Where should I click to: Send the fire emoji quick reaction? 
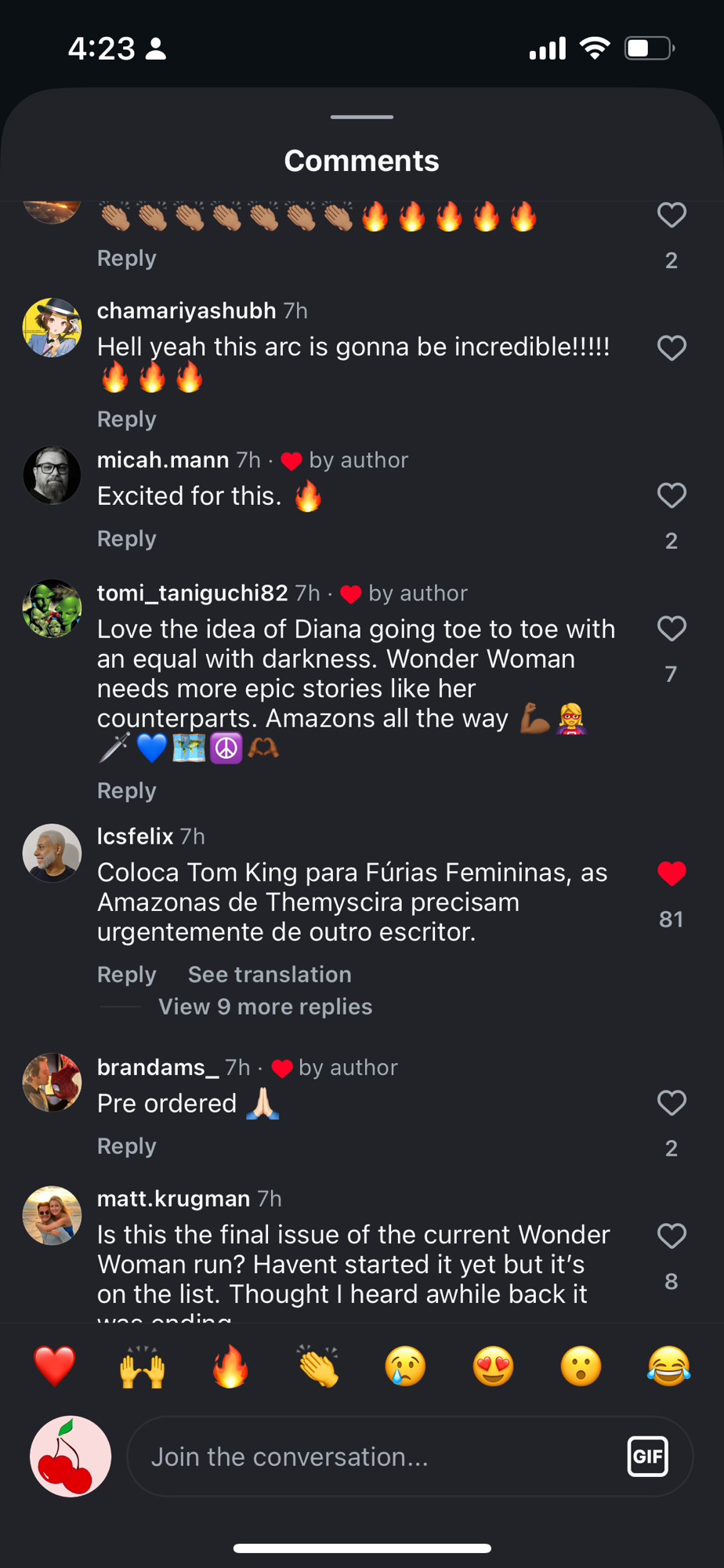point(230,1367)
